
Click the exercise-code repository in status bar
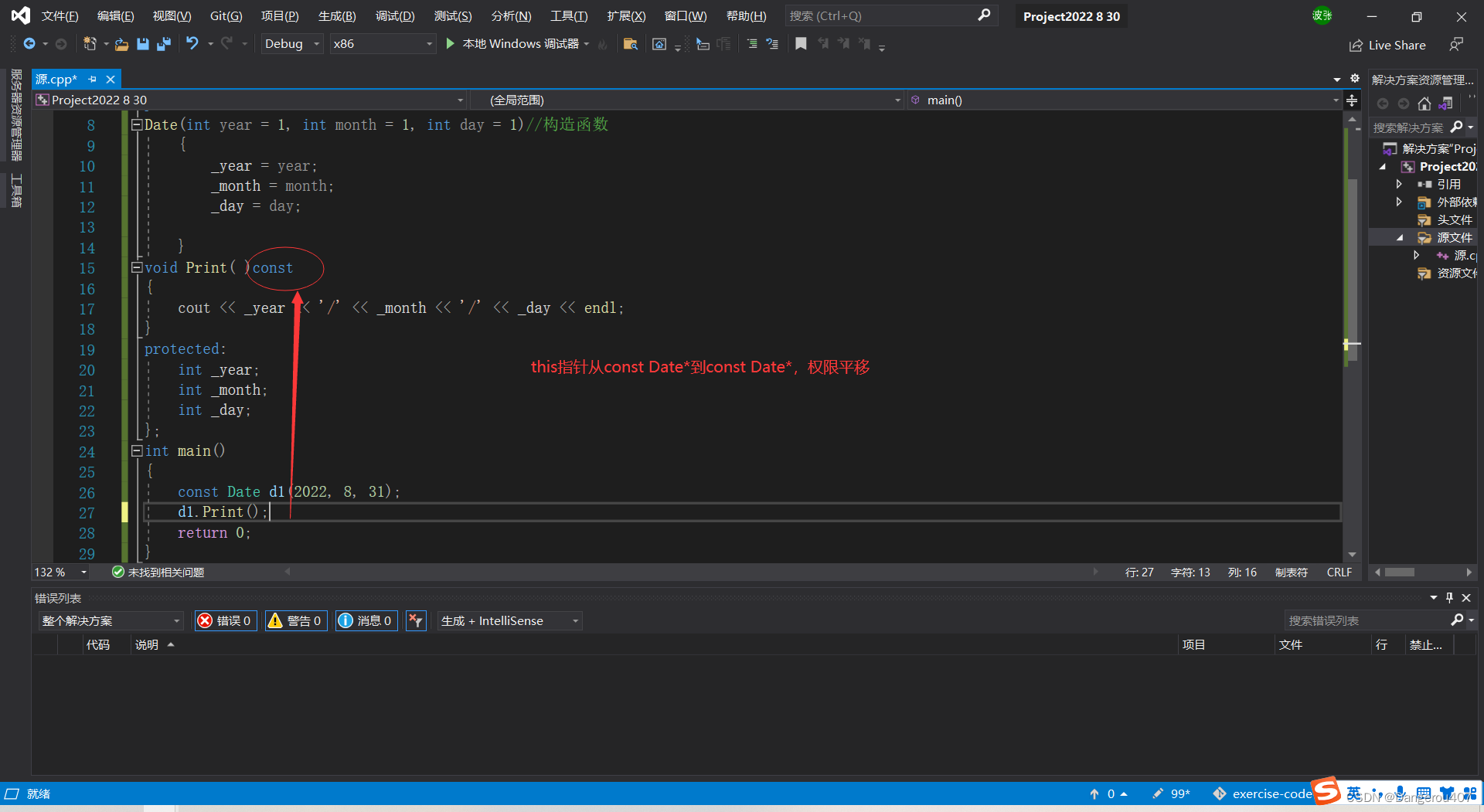pos(1263,793)
